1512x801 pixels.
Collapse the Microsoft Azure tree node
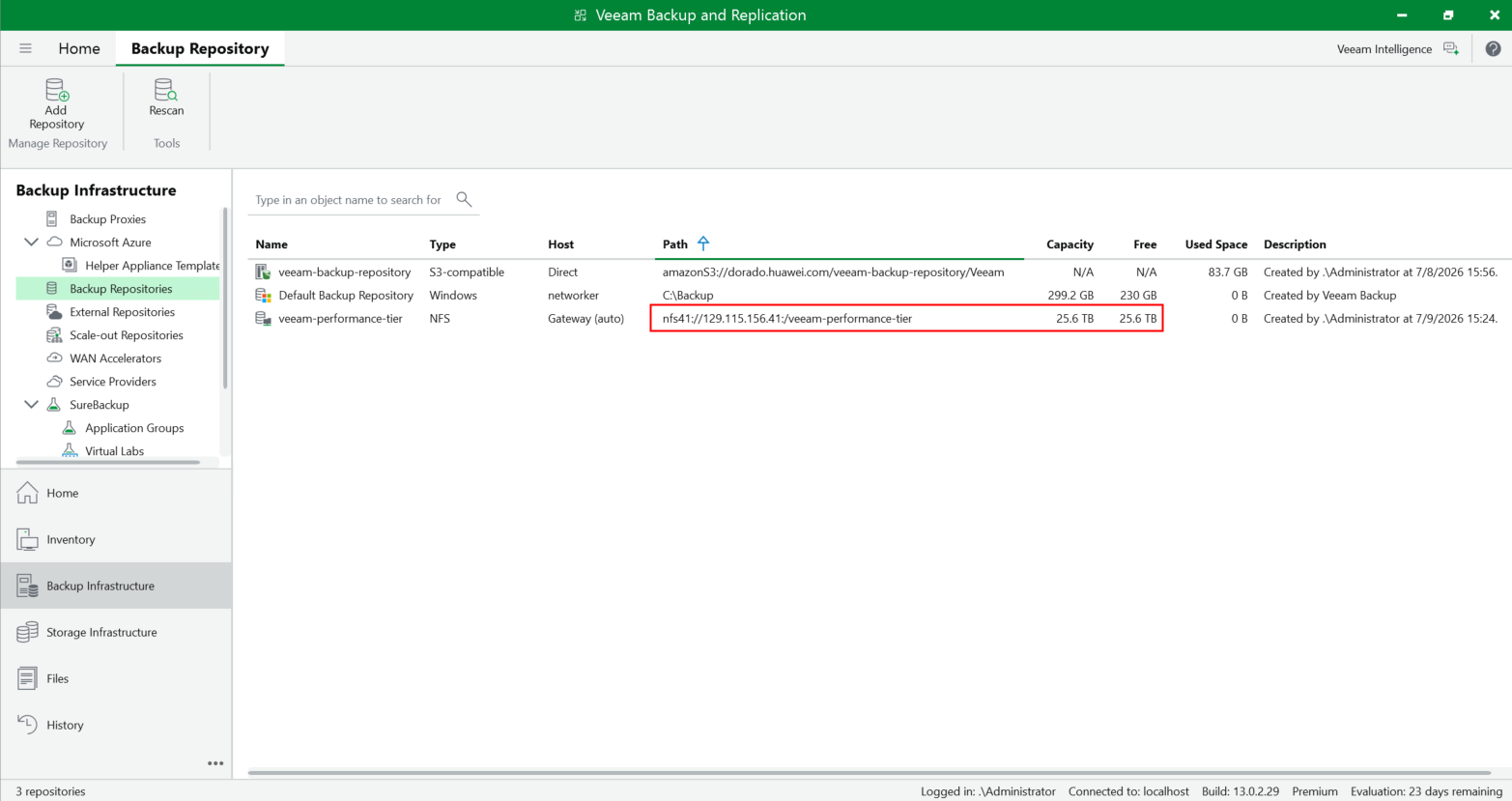click(31, 243)
